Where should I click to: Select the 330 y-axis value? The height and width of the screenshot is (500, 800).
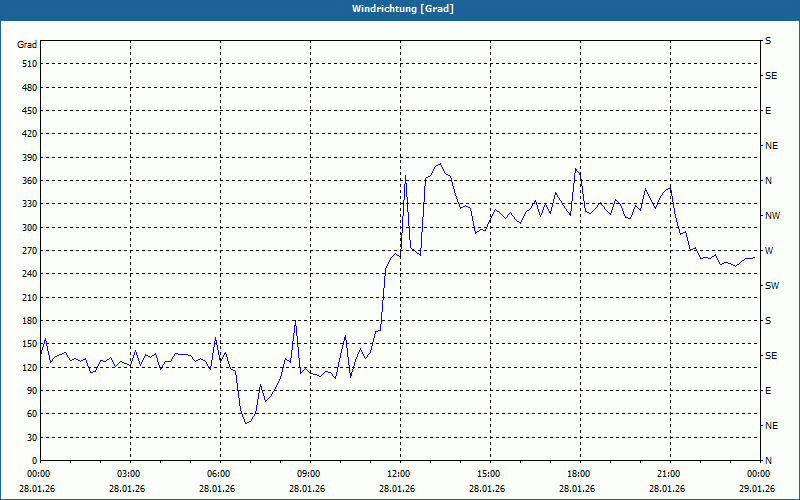30,204
